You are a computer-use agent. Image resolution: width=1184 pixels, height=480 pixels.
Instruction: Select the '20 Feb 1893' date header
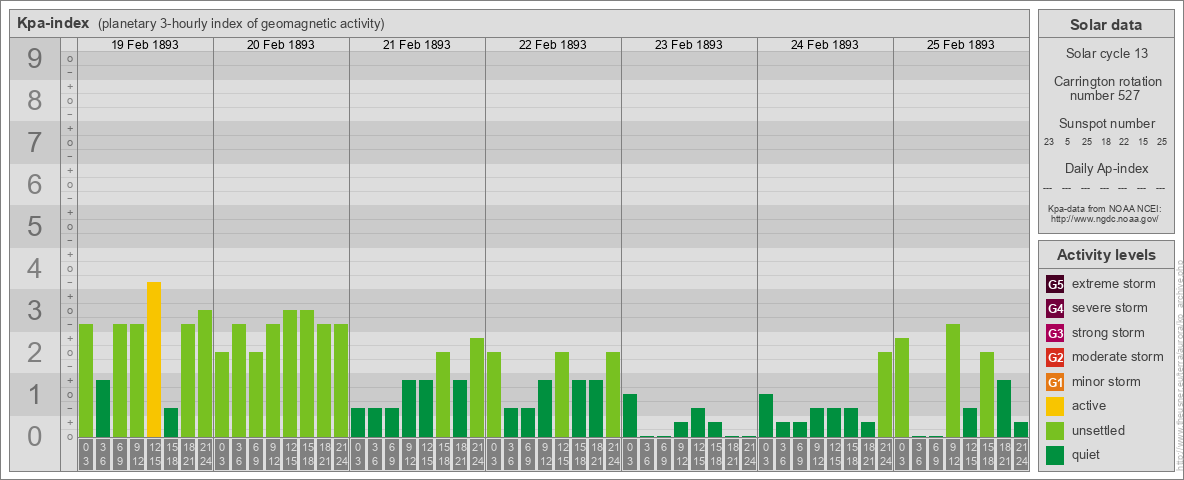pyautogui.click(x=281, y=45)
